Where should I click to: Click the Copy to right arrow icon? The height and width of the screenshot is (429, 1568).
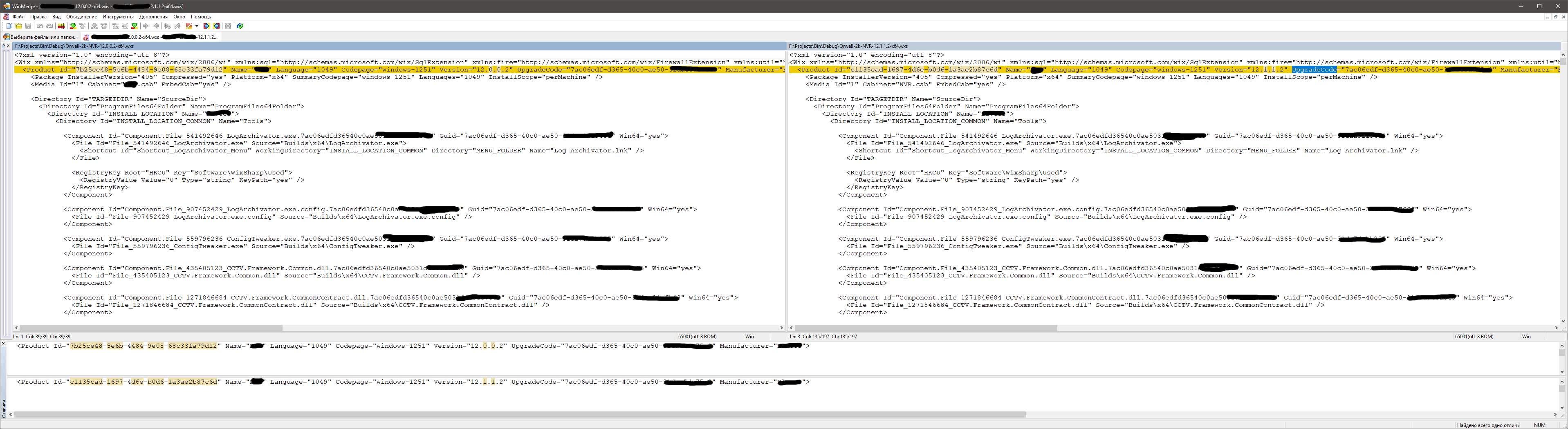[x=146, y=26]
